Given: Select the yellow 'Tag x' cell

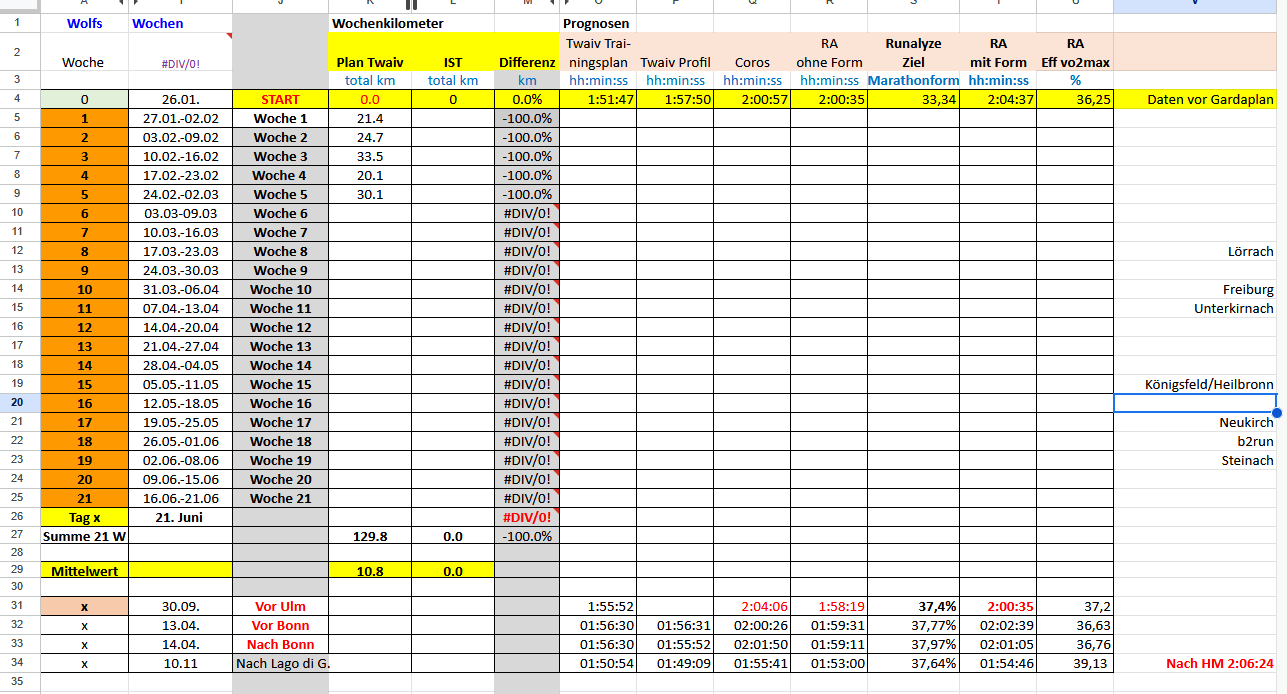Looking at the screenshot, I should 84,517.
